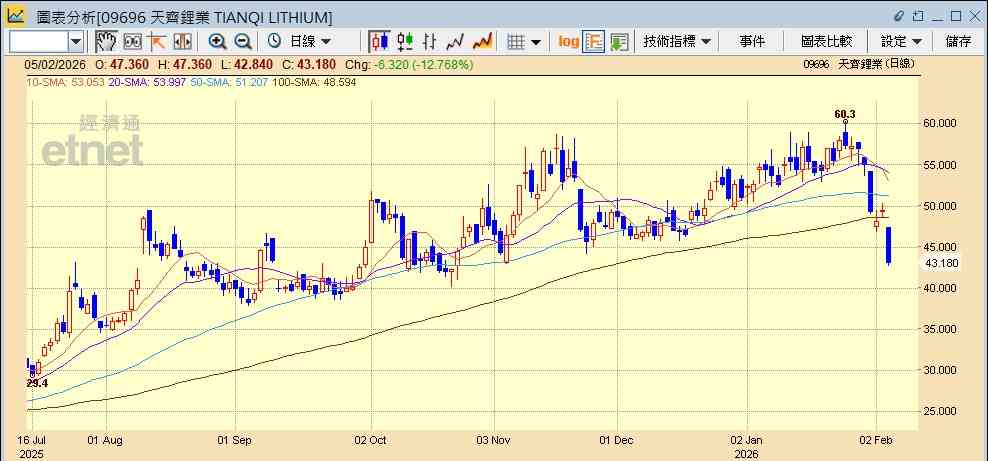
Task: Click the 60.3 high price marker
Action: click(845, 114)
